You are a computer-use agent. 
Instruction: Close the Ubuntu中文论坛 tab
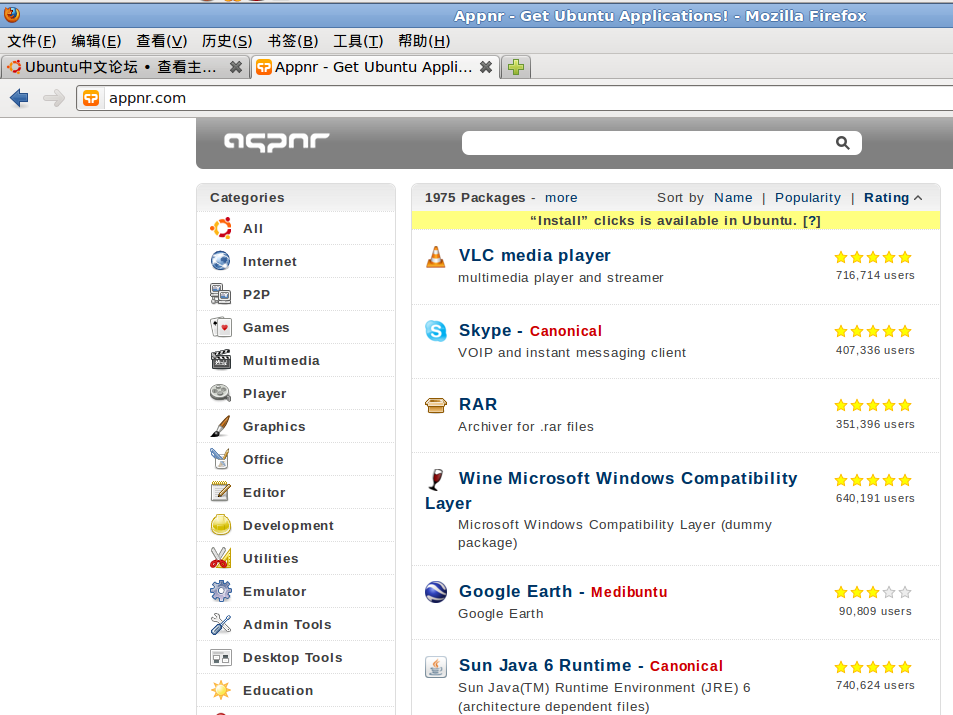pos(236,67)
